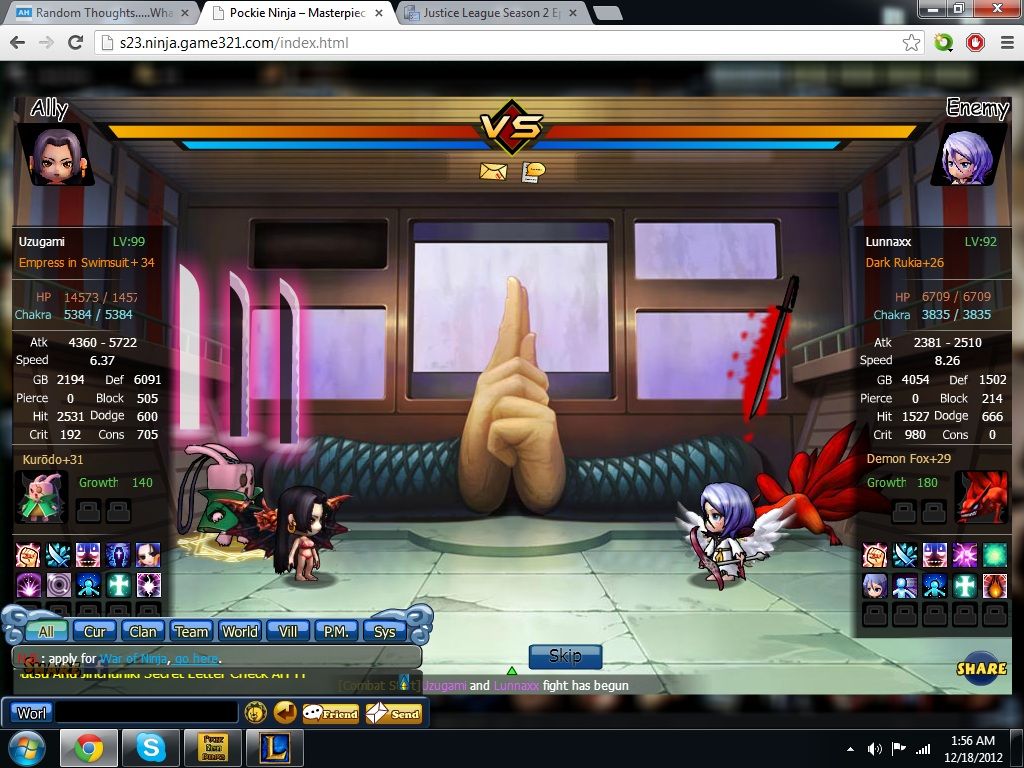Open the chat emoticon face icon
The width and height of the screenshot is (1024, 768).
click(255, 712)
